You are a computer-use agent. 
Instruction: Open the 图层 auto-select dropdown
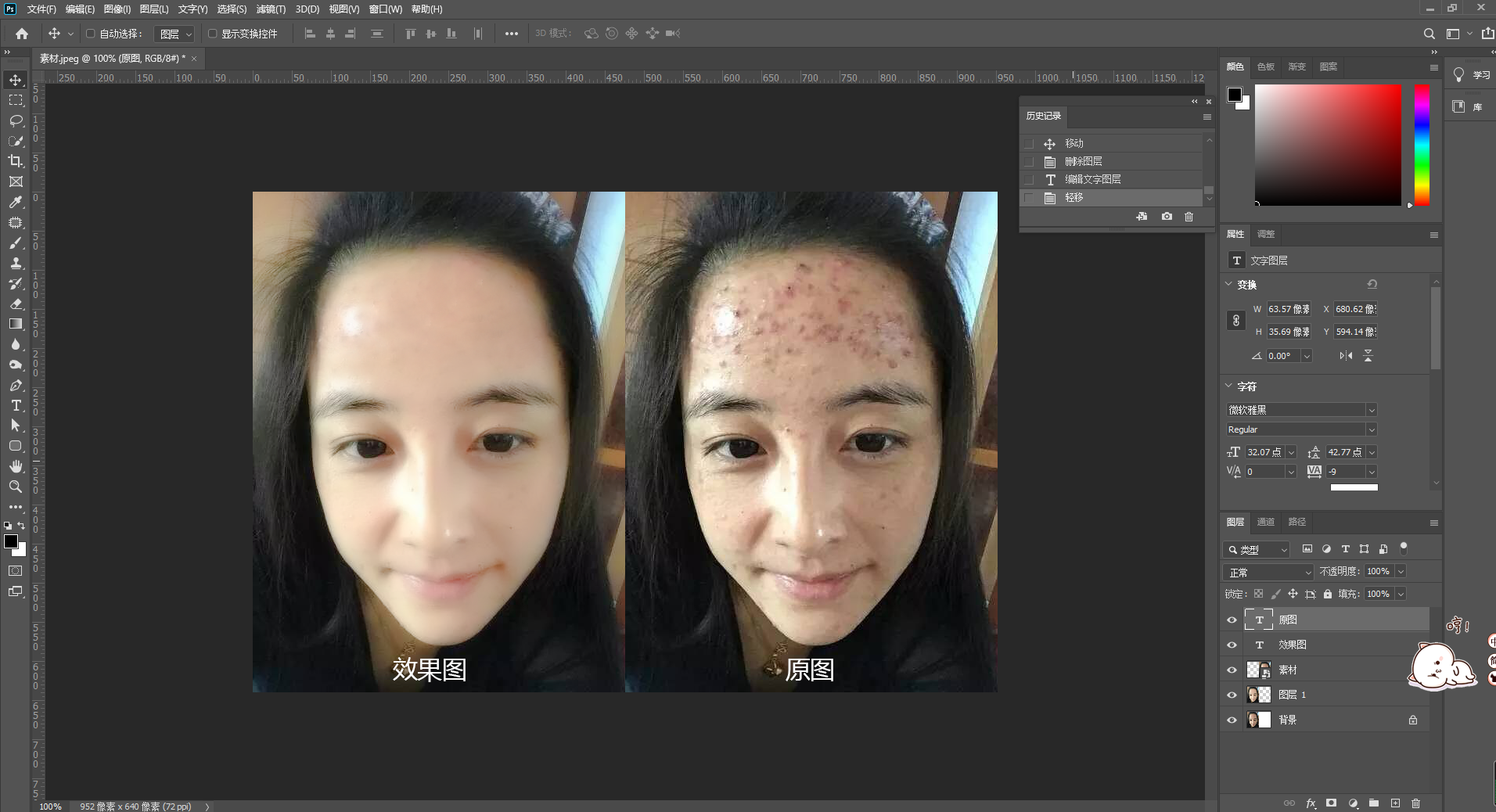point(174,34)
